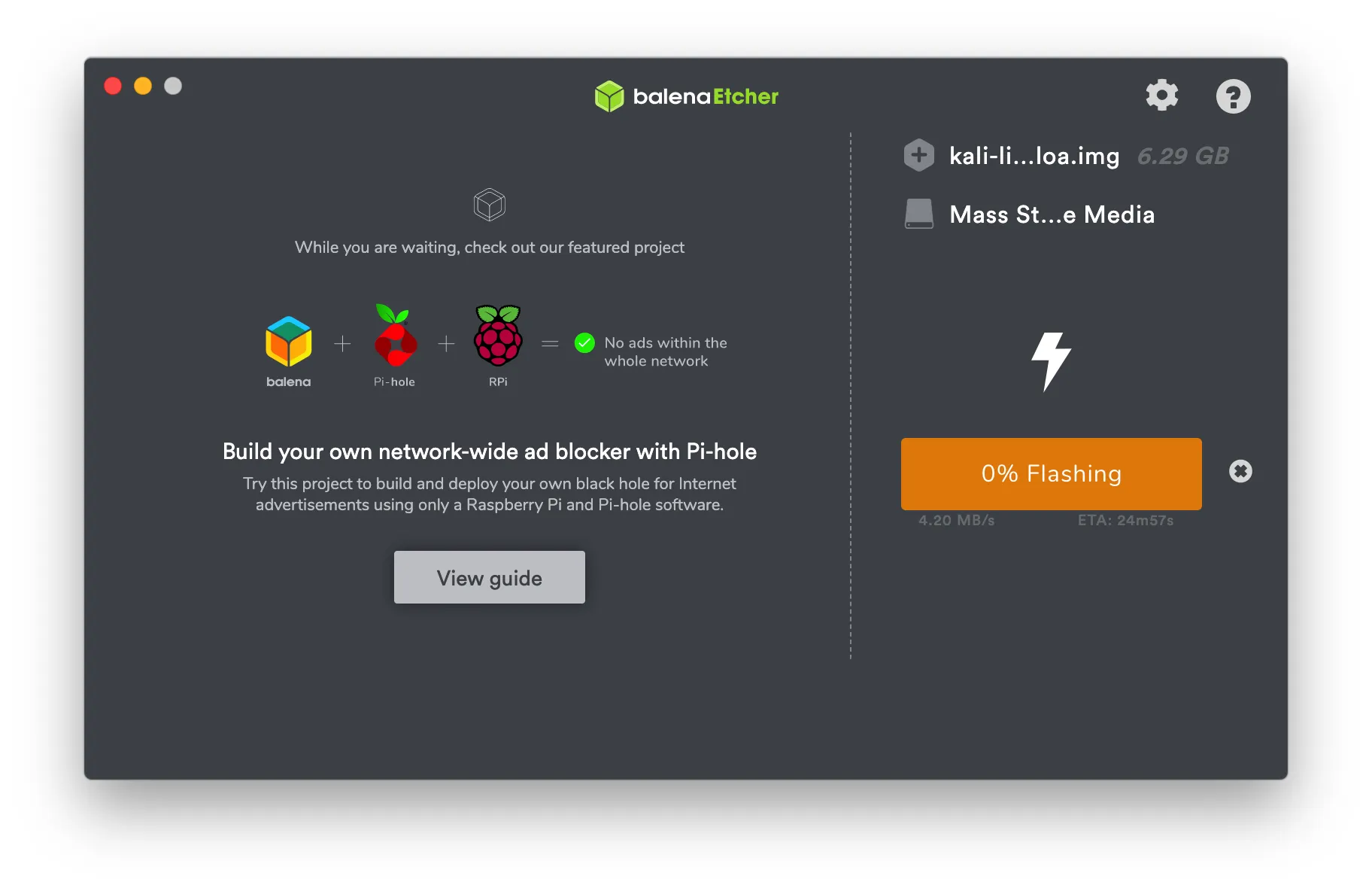
Task: Click the ETA 24m57s text
Action: tap(1125, 520)
